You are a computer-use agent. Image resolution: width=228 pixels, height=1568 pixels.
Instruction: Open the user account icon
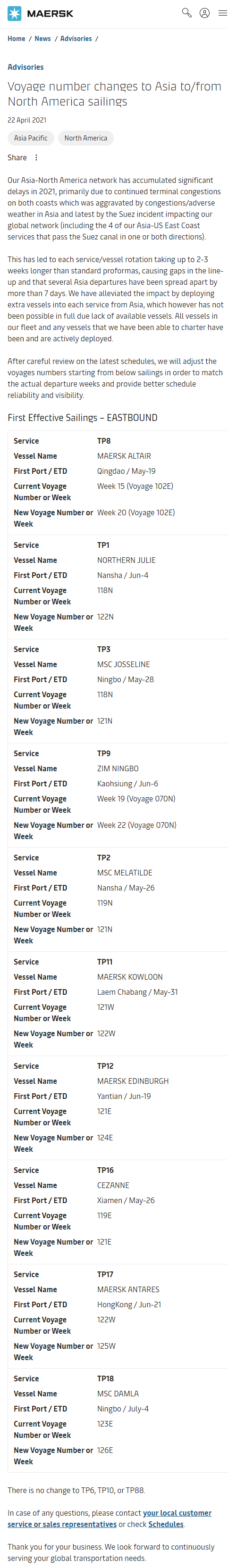coord(205,13)
